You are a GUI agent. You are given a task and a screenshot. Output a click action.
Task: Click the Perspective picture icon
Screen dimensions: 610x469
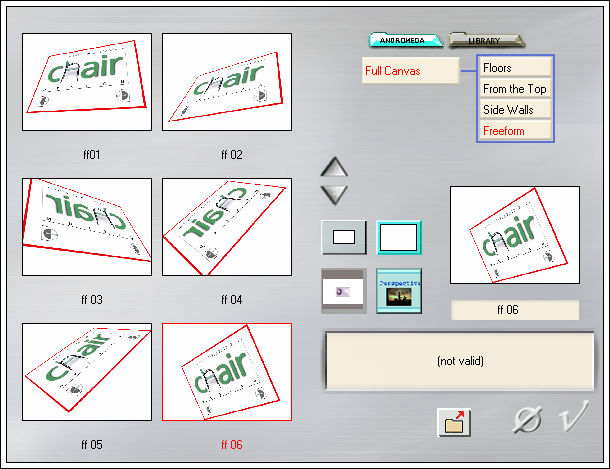(x=399, y=291)
